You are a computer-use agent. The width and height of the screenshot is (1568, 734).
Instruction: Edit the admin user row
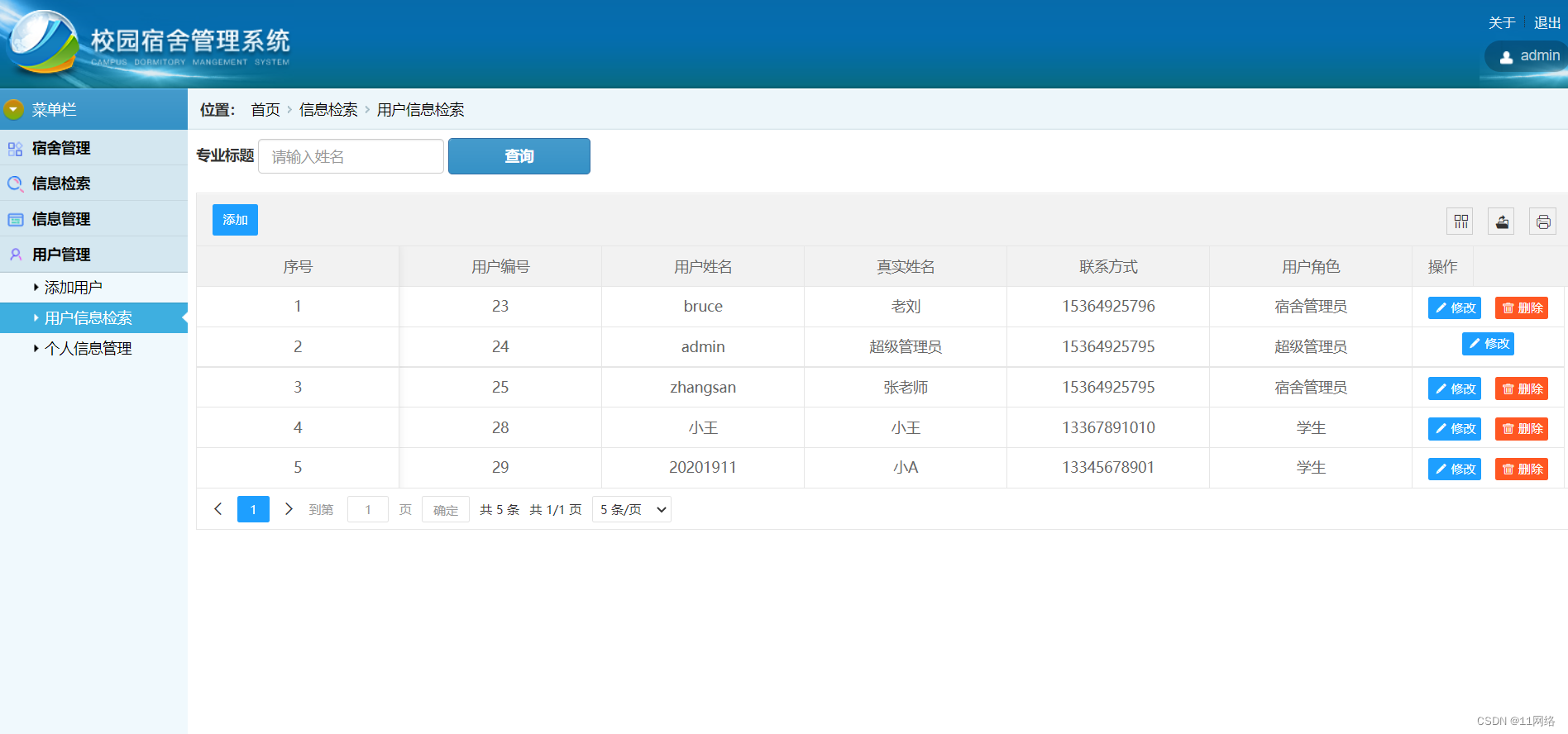[1487, 344]
